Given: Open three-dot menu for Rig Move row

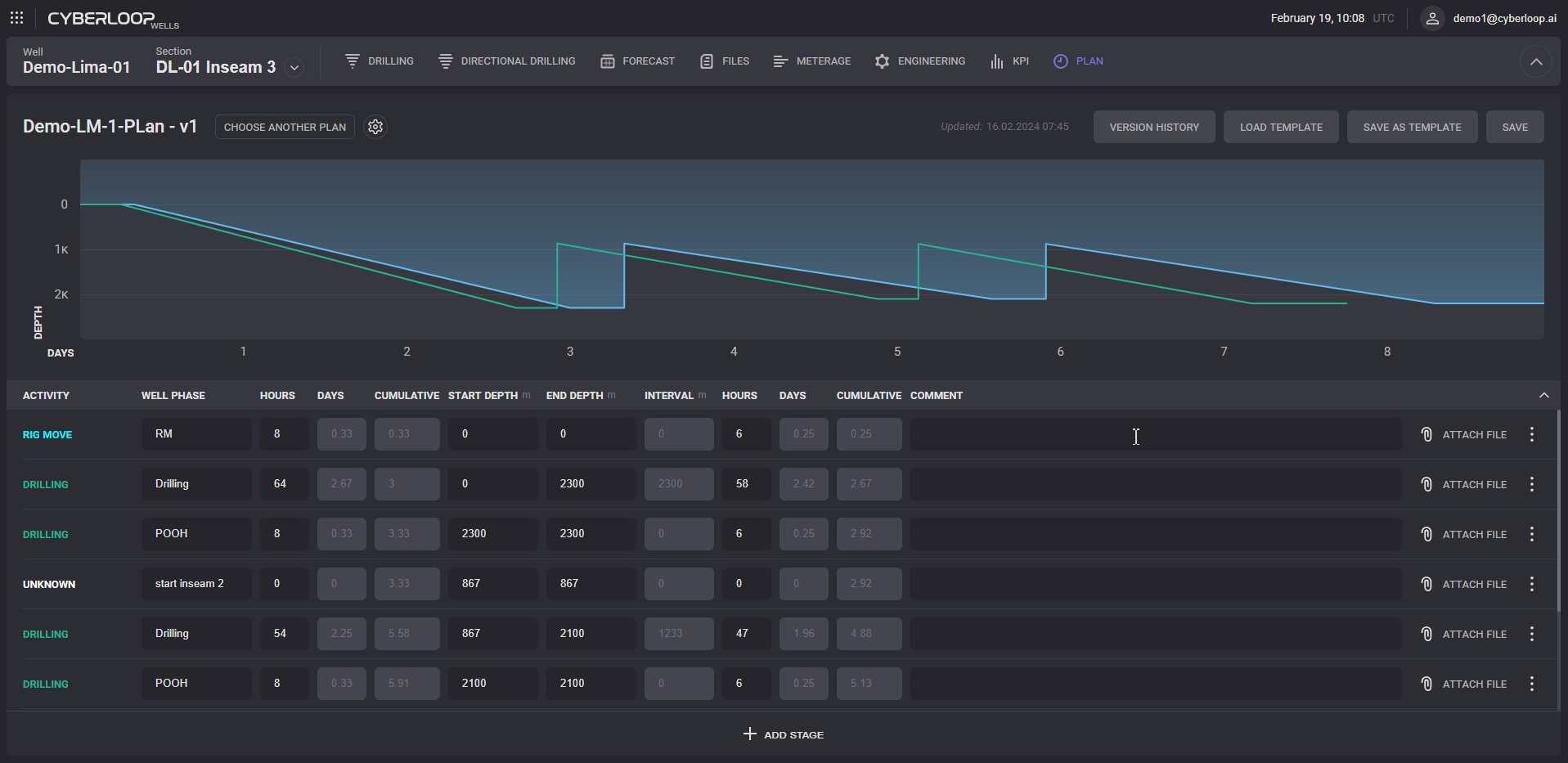Looking at the screenshot, I should pos(1532,434).
